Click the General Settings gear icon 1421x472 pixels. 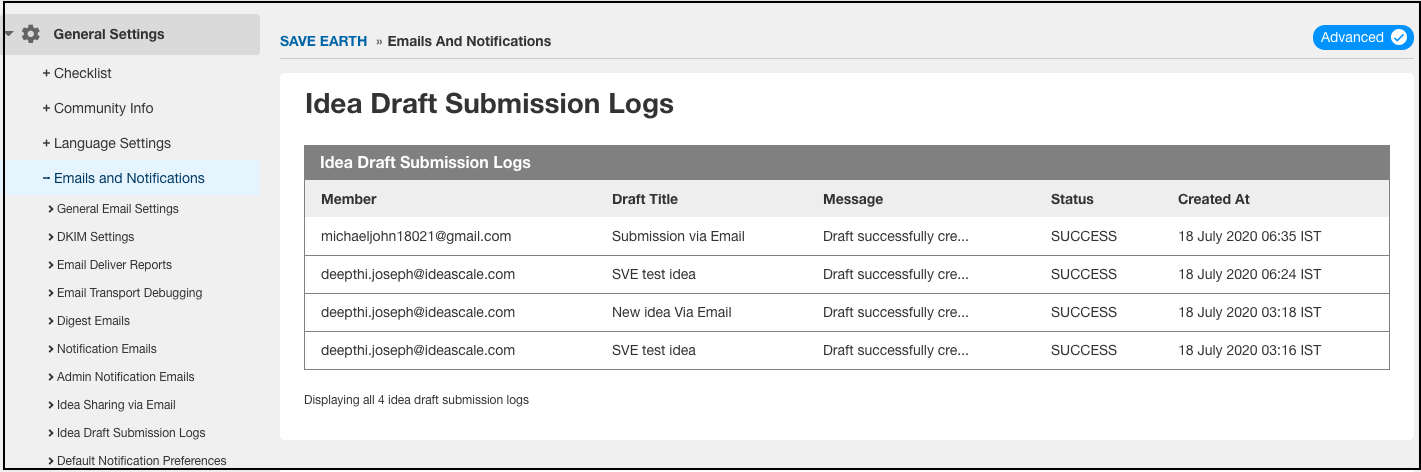pyautogui.click(x=31, y=34)
